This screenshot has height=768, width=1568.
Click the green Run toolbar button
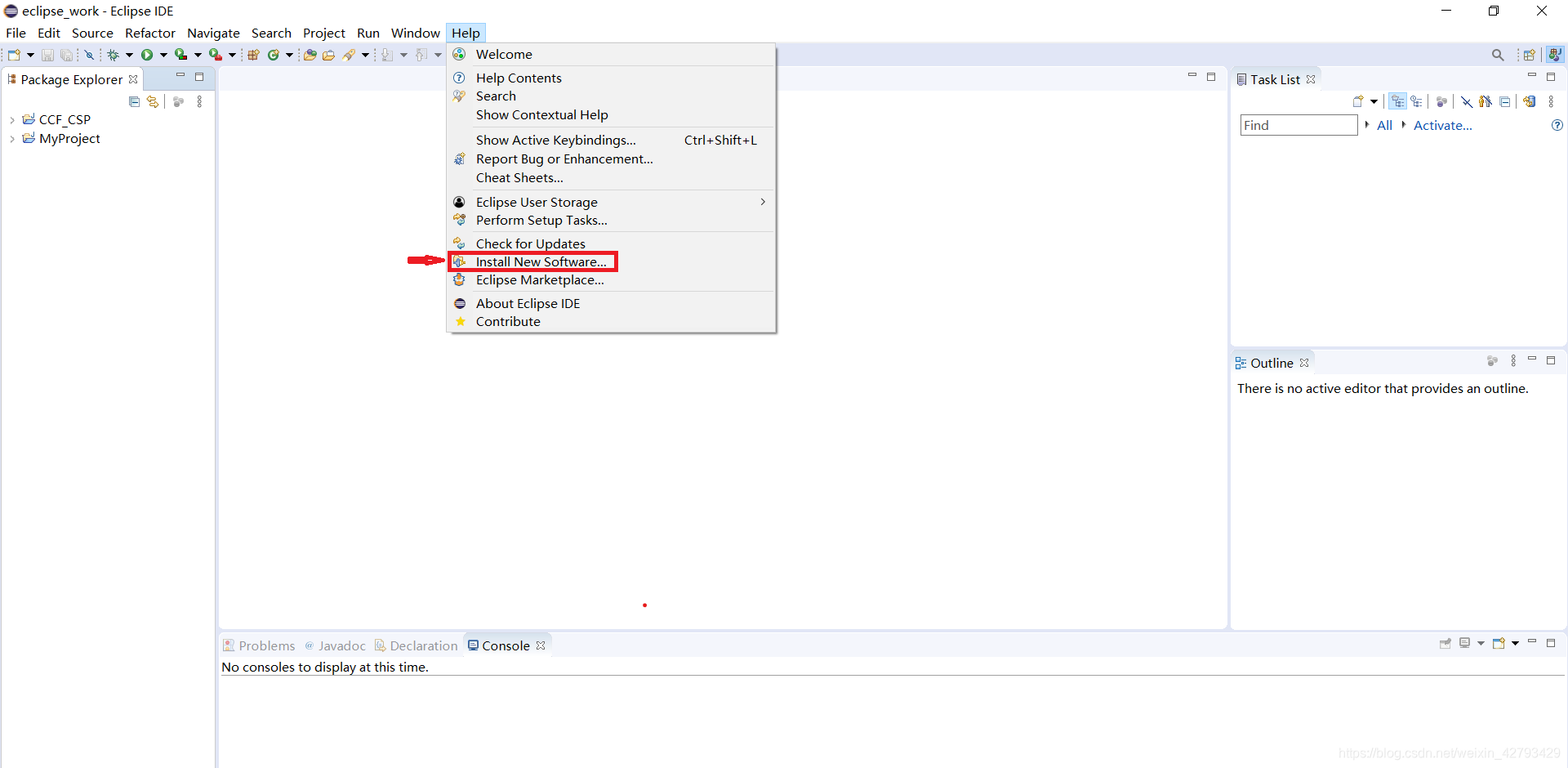(147, 55)
